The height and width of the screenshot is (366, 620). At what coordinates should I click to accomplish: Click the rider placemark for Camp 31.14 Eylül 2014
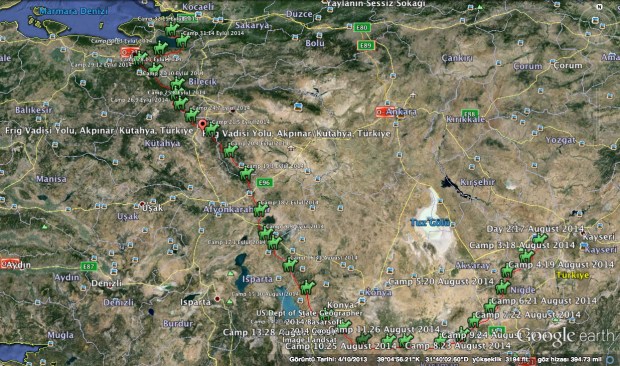183,40
